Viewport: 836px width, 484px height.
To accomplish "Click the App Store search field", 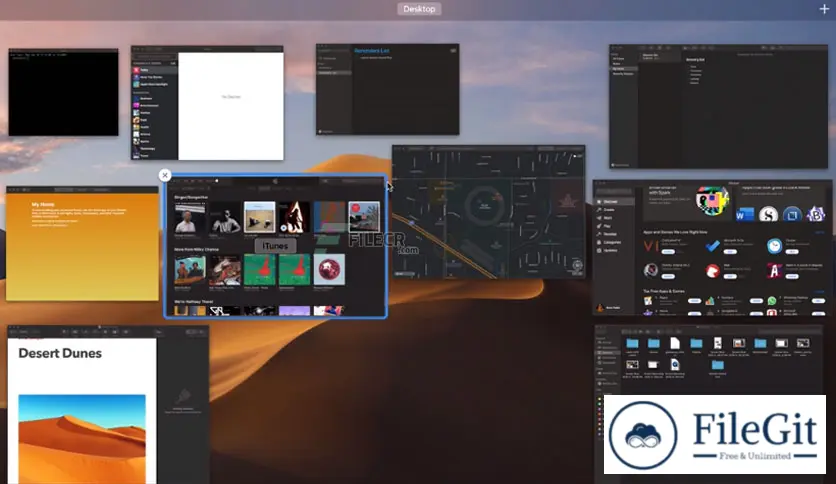I will coord(615,191).
